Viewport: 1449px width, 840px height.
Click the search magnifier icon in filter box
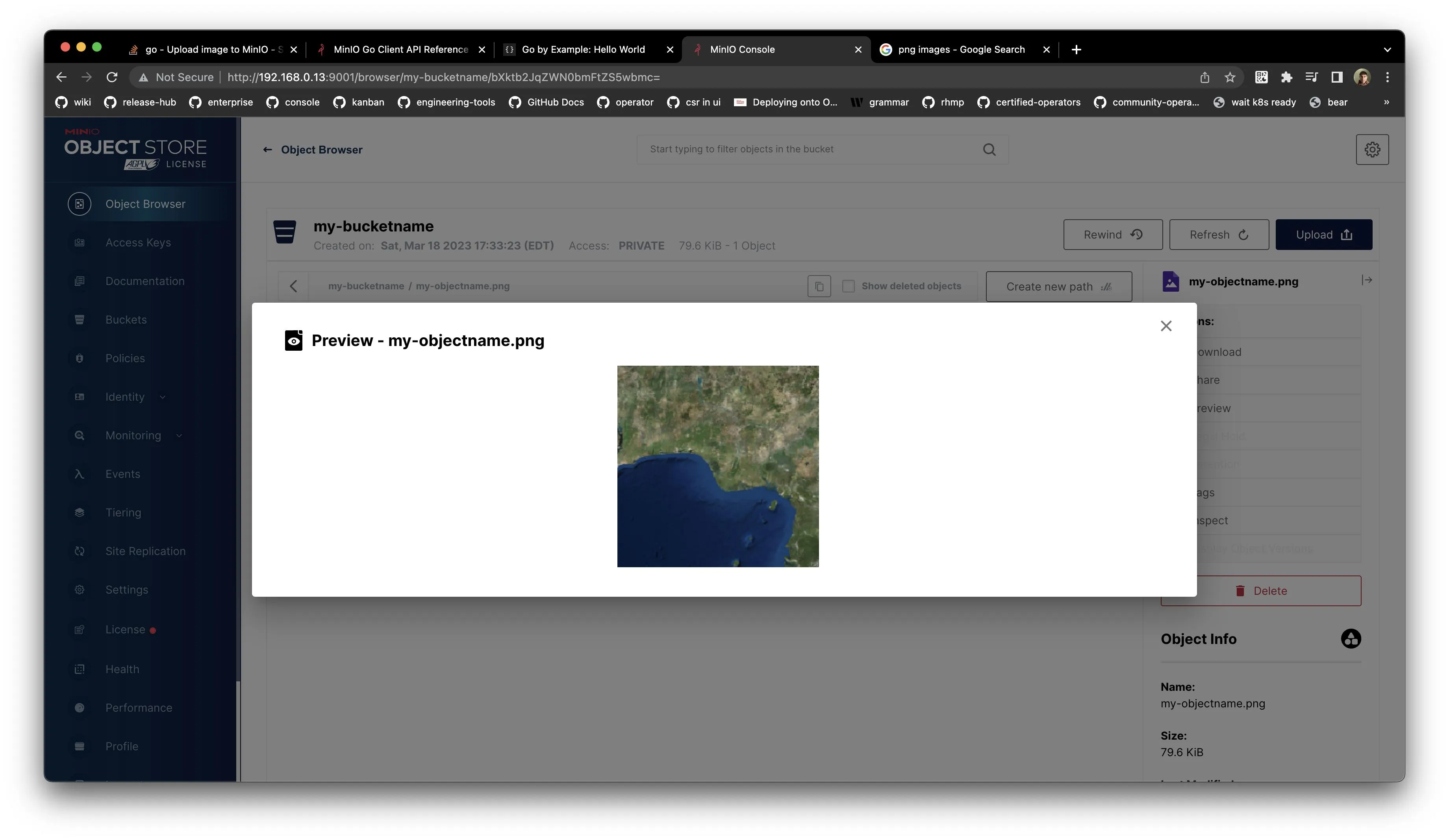pos(989,150)
